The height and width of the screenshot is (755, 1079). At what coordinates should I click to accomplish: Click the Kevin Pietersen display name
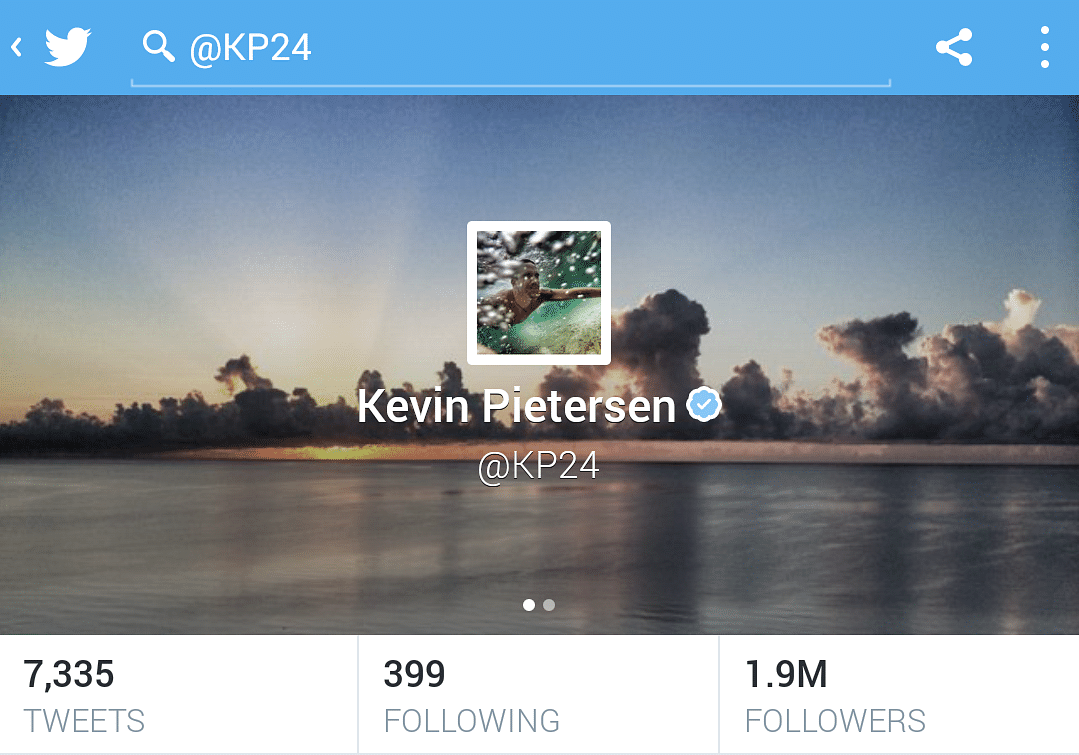pyautogui.click(x=516, y=405)
